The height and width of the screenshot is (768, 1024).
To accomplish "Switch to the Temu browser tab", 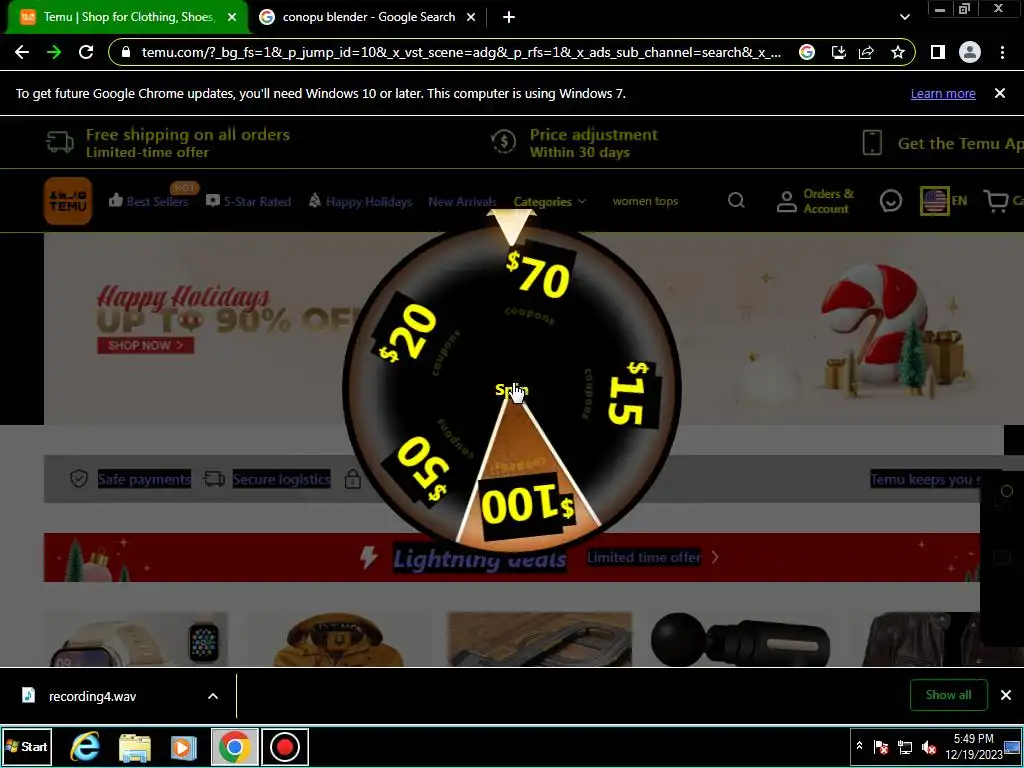I will pyautogui.click(x=127, y=17).
